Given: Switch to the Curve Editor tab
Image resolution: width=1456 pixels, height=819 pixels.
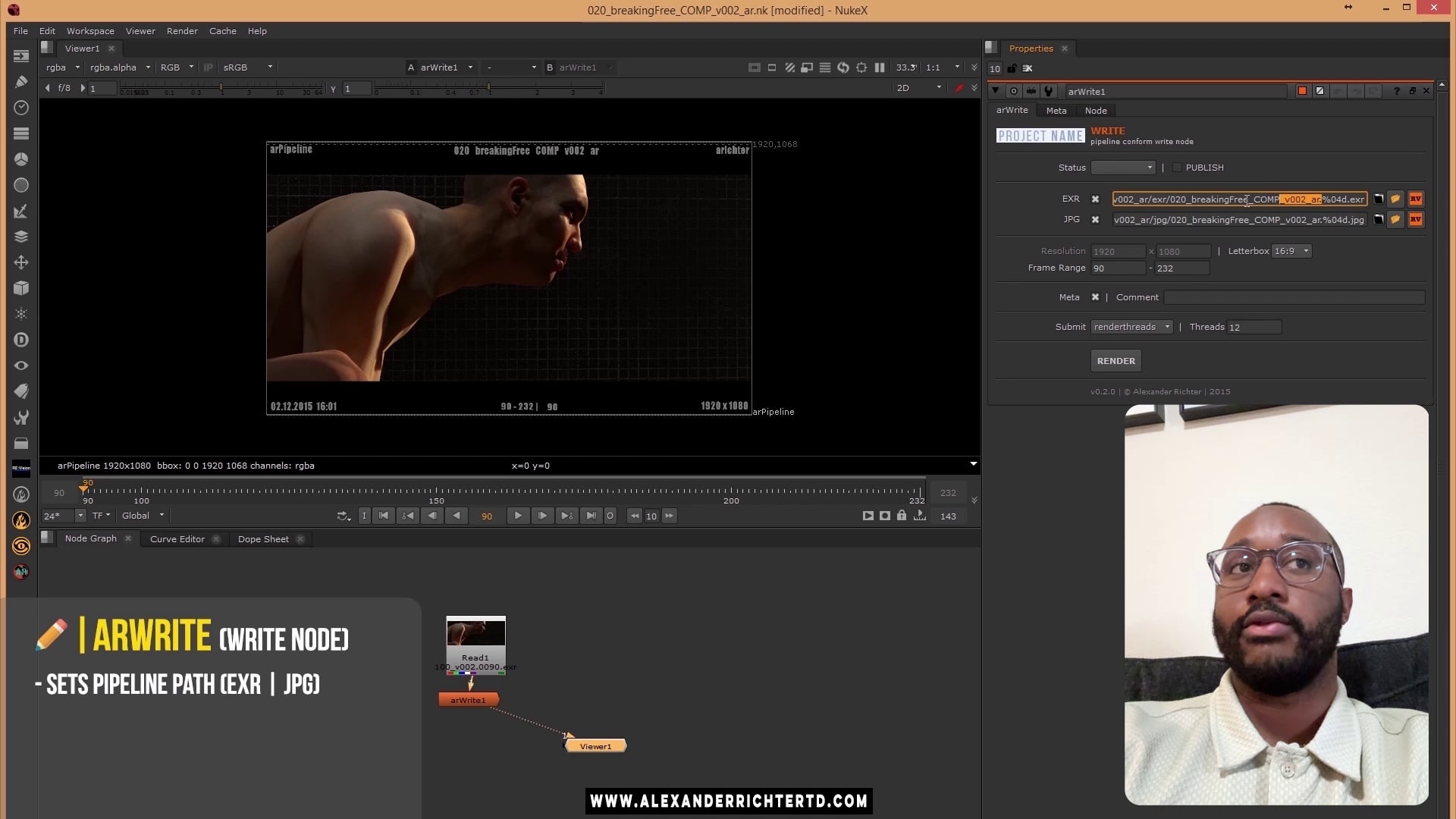Looking at the screenshot, I should 177,539.
